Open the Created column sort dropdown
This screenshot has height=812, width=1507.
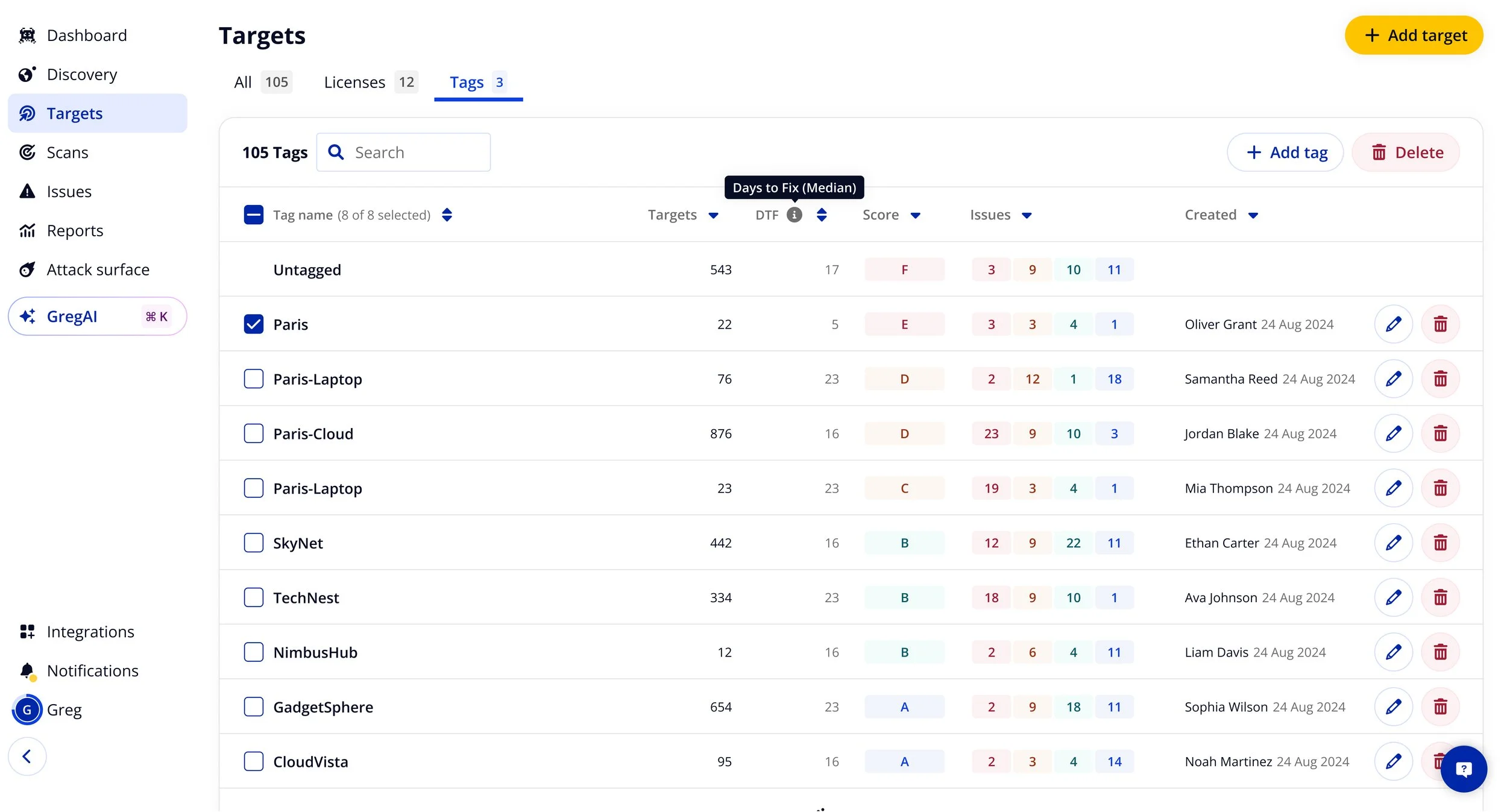[1254, 215]
